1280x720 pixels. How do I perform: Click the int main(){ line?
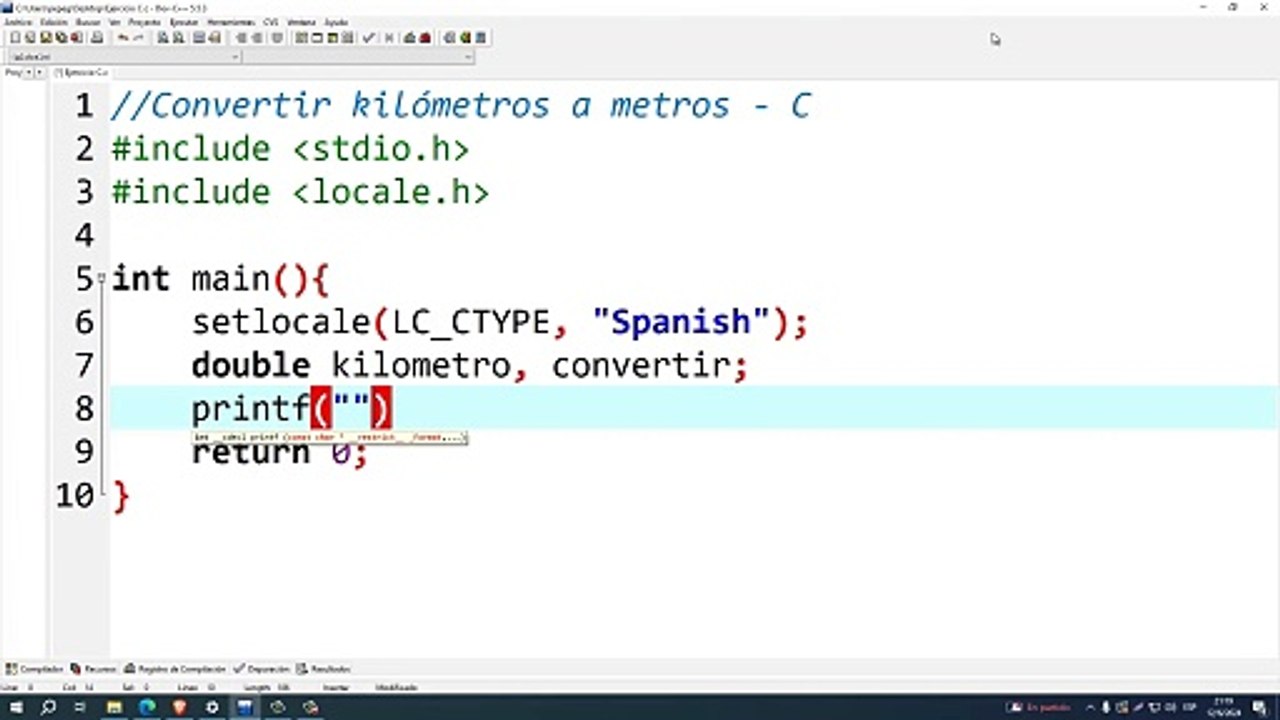(x=219, y=279)
